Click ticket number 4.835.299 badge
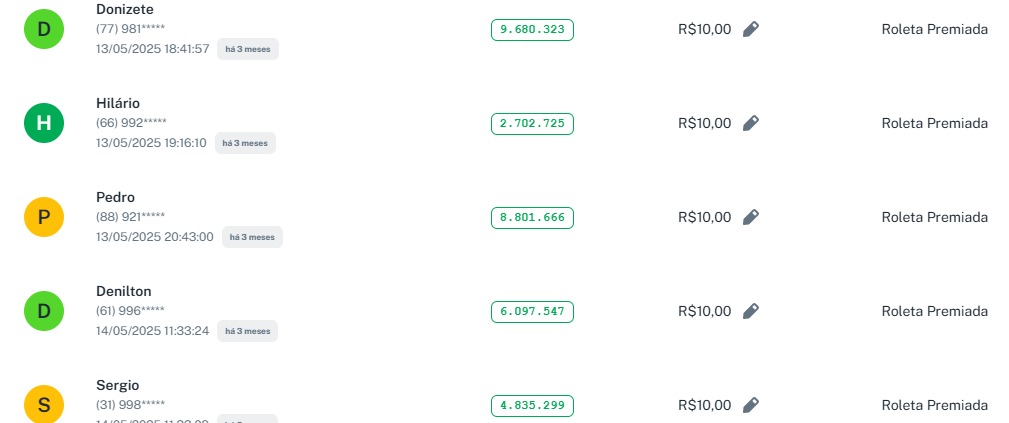Screen dimensions: 1009x423 [532, 405]
